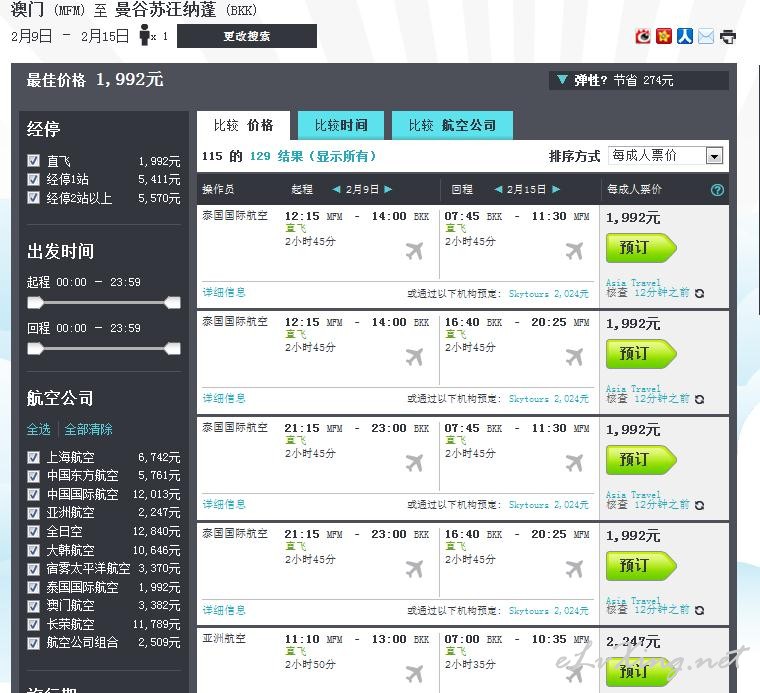
Task: Open 详细信息 for 21:15 / 16:40 flight
Action: [x=224, y=610]
